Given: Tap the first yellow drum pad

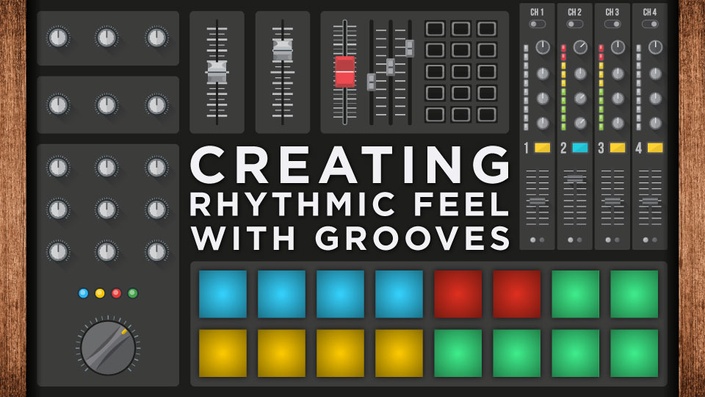Looking at the screenshot, I should (x=223, y=353).
